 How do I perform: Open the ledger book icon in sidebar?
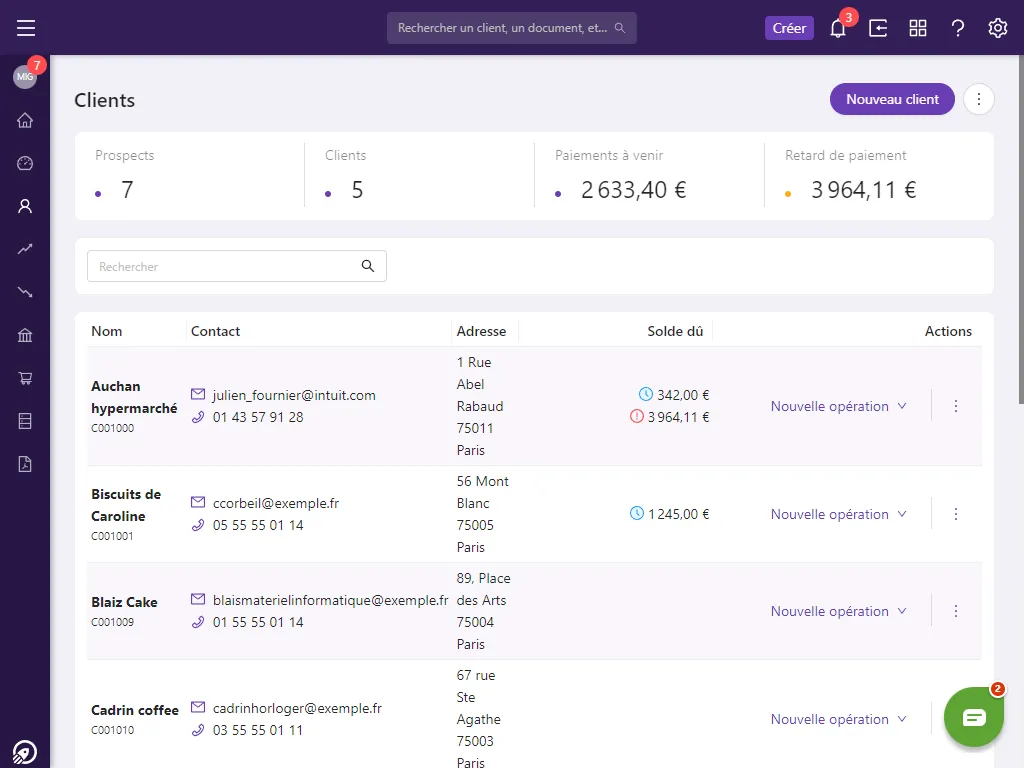pos(25,421)
